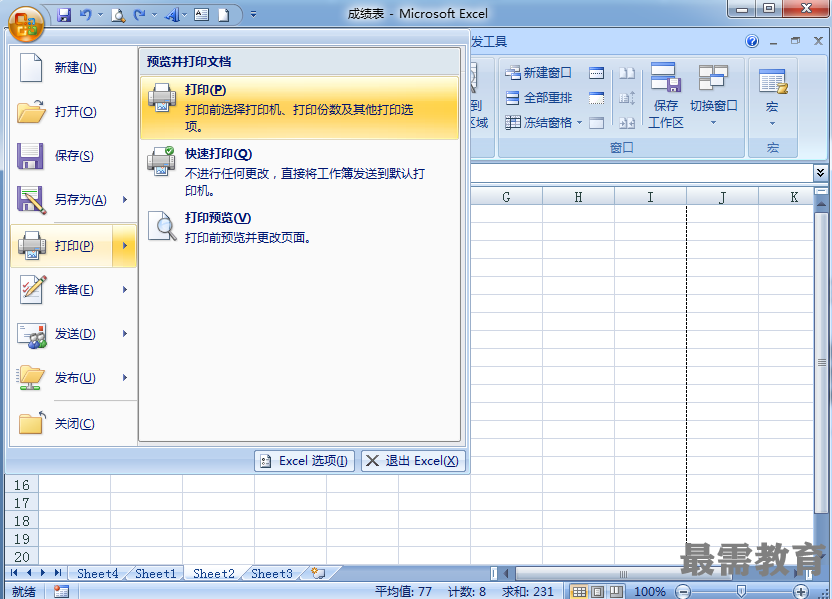Viewport: 832px width, 599px height.
Task: Click the Hide window icon beside 全部重排
Action: point(596,98)
